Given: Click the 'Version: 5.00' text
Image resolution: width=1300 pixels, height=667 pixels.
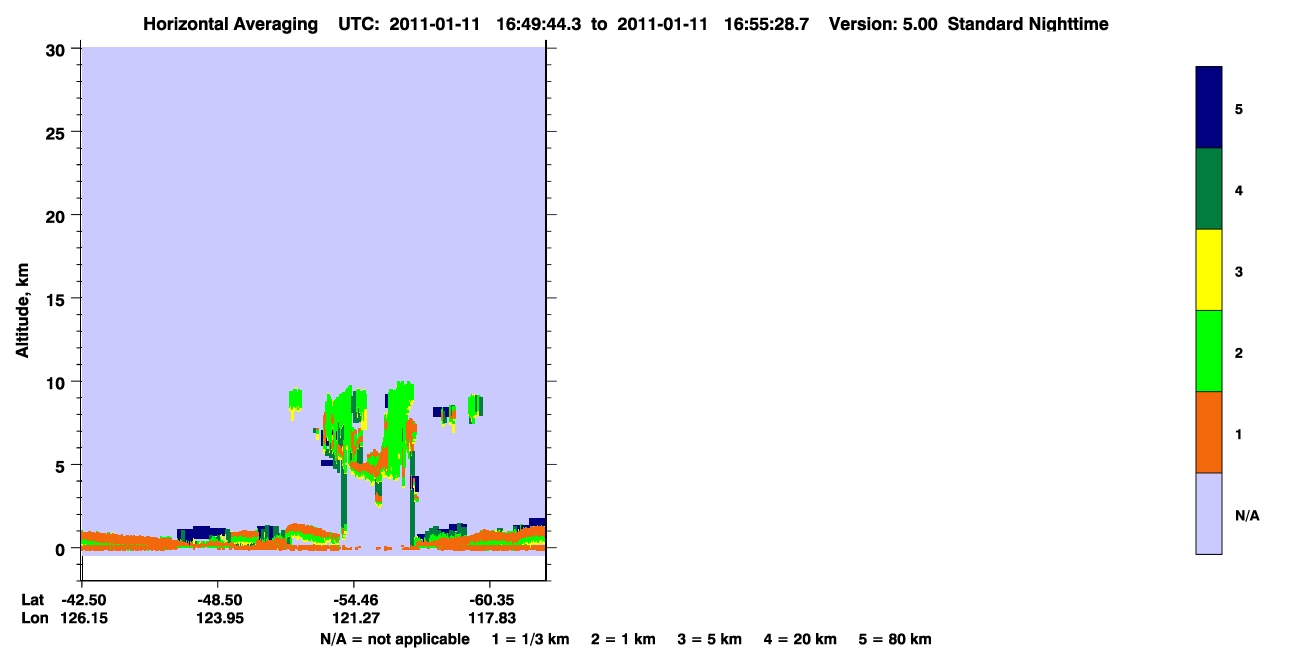Looking at the screenshot, I should pos(883,24).
